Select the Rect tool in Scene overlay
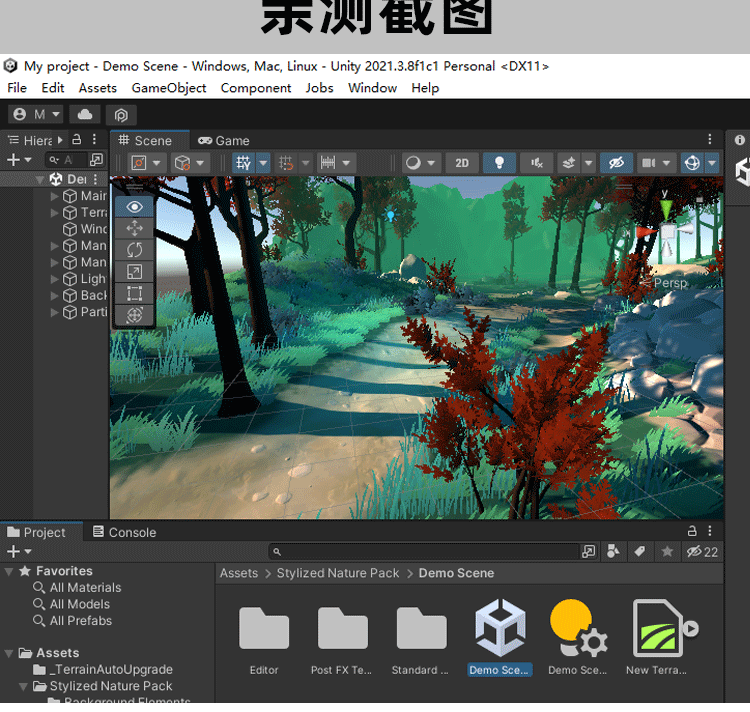 click(x=135, y=294)
